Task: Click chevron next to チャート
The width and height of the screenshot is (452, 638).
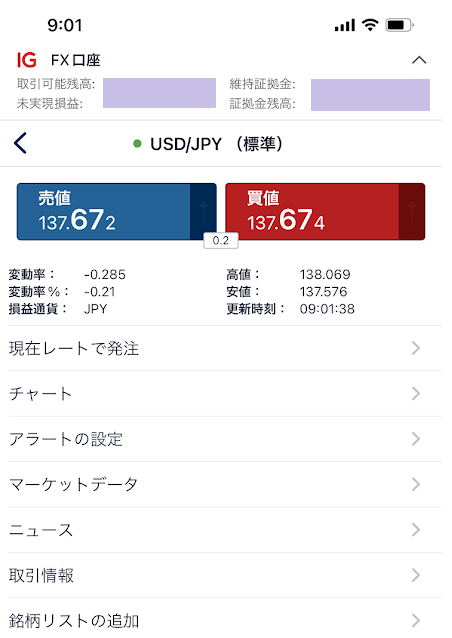Action: click(x=416, y=394)
